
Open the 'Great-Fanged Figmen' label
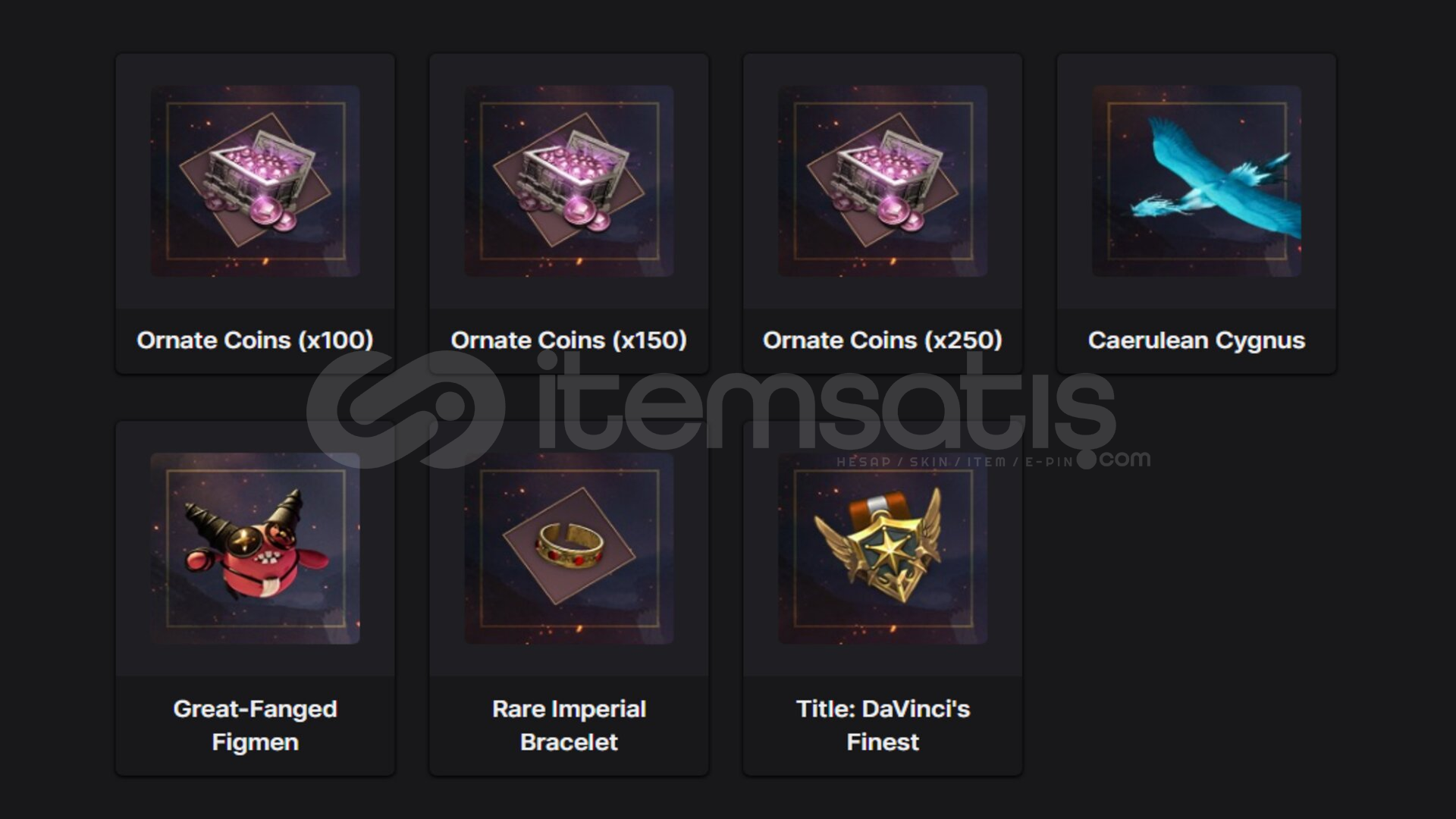pos(255,725)
